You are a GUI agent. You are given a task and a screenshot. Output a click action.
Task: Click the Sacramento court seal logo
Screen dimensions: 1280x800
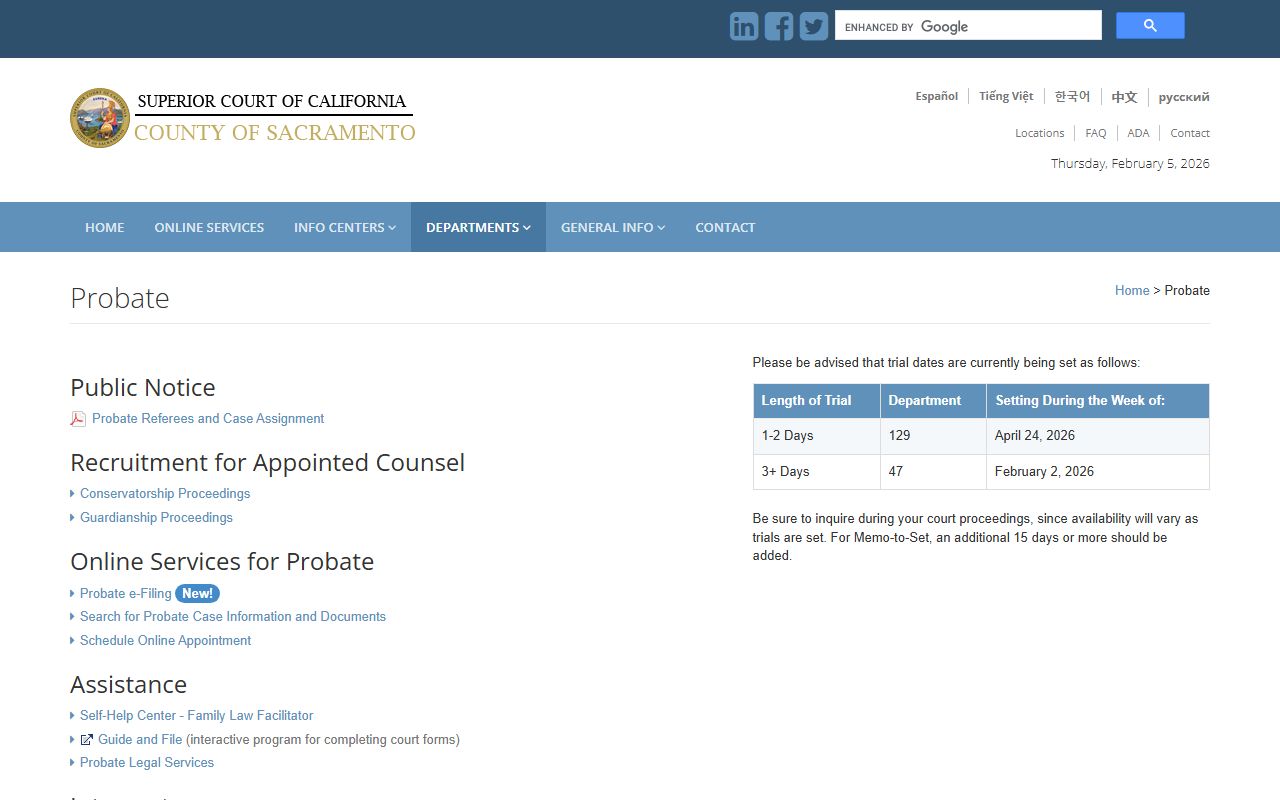[100, 118]
